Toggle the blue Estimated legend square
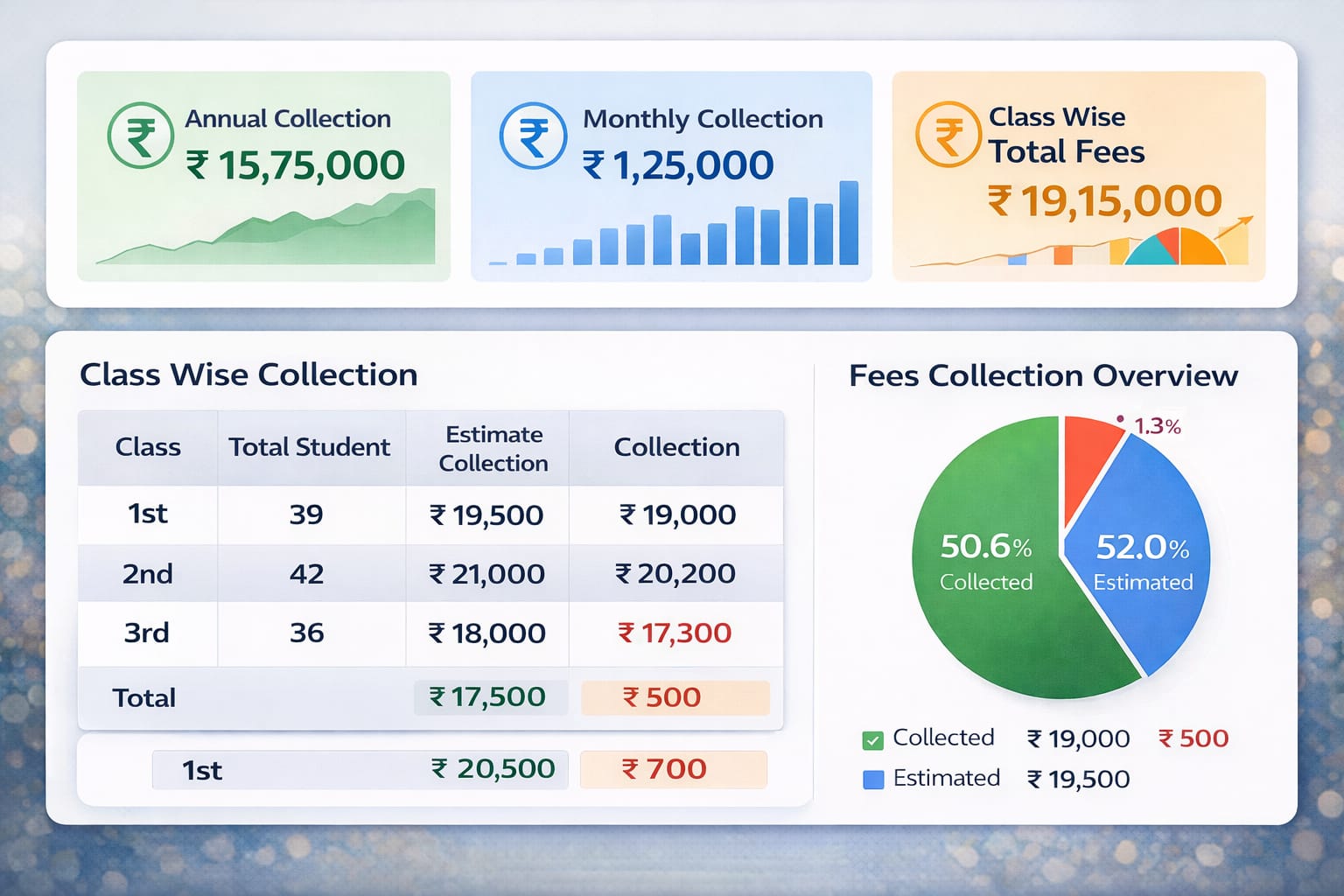The height and width of the screenshot is (896, 1344). (872, 780)
